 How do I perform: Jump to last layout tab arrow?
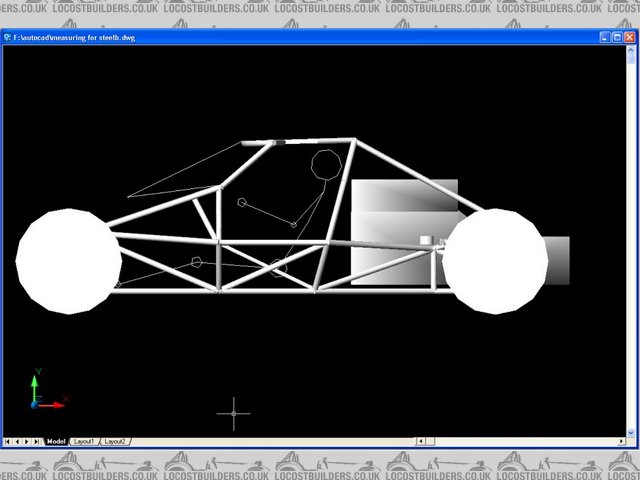(x=39, y=441)
